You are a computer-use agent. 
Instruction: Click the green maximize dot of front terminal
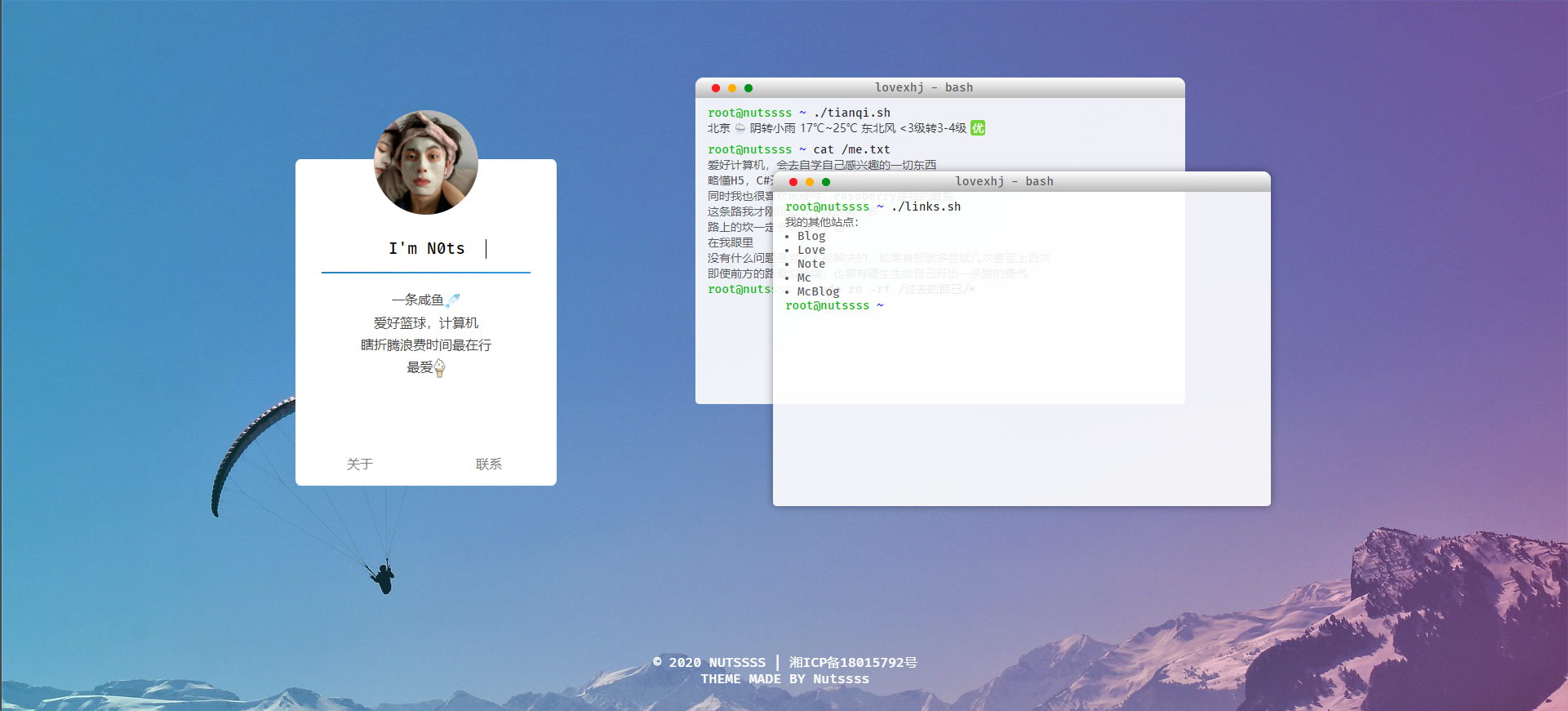pyautogui.click(x=826, y=182)
